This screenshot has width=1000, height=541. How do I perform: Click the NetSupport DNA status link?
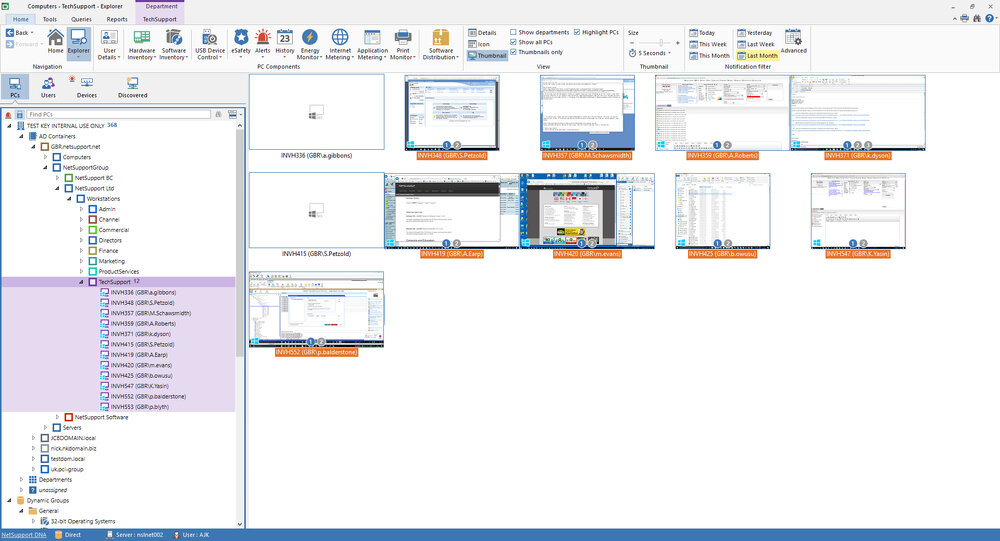(x=24, y=535)
